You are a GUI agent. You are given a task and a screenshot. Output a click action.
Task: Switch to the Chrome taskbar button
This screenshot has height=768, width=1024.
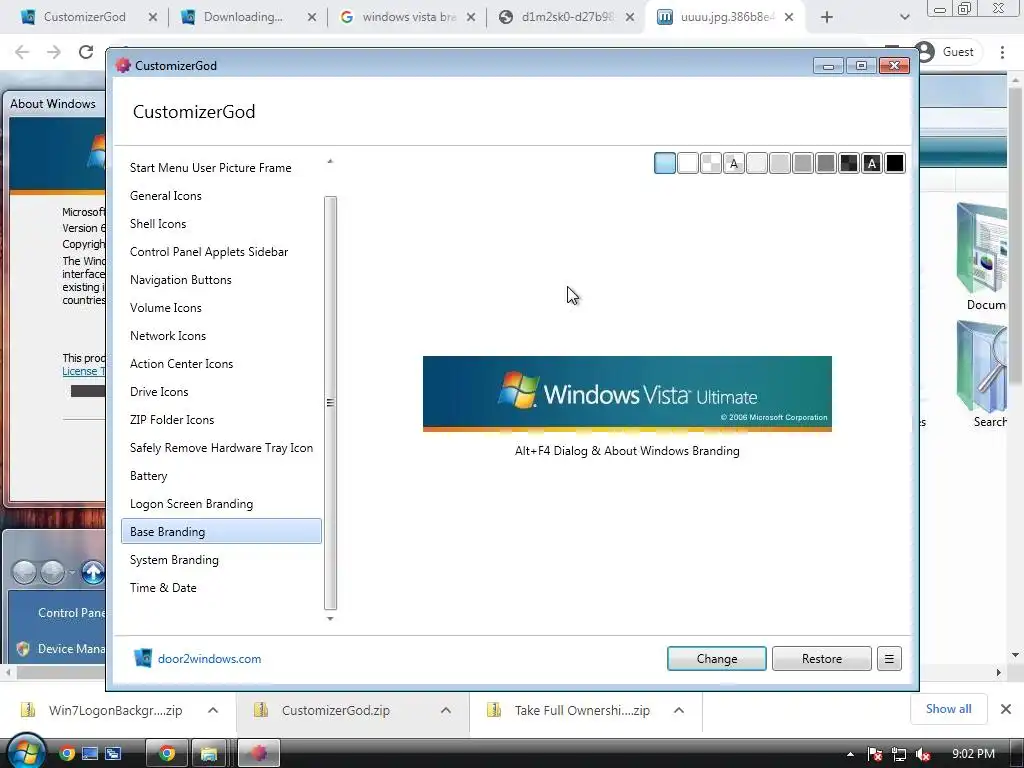pyautogui.click(x=167, y=754)
